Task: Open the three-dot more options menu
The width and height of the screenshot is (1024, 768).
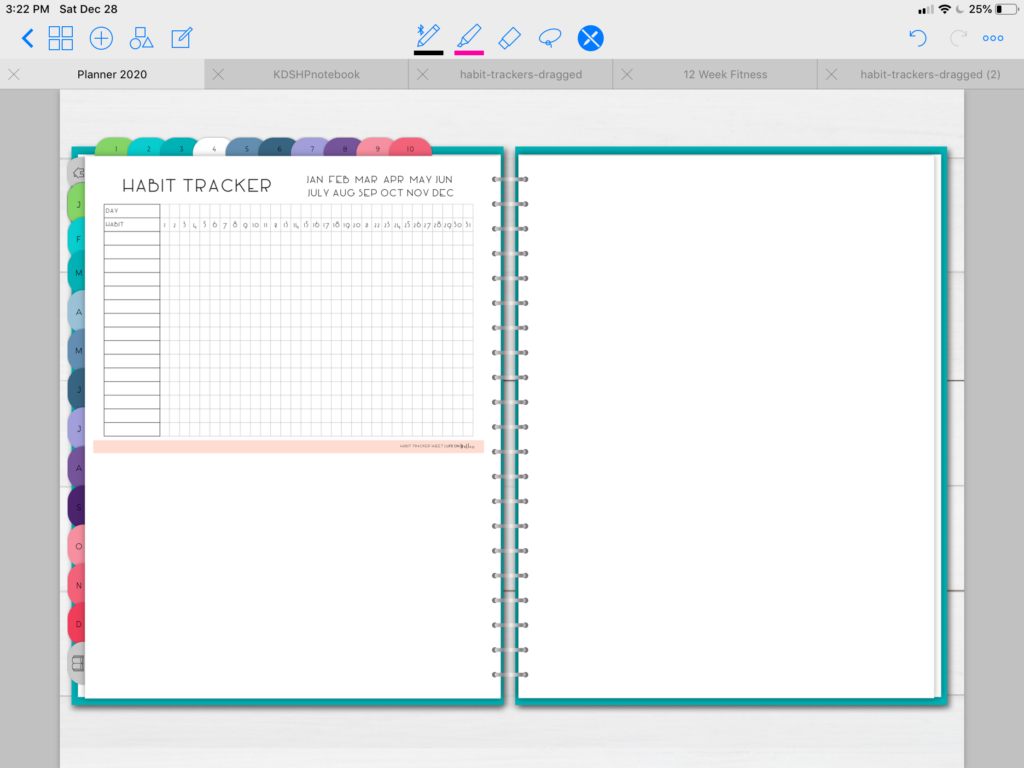Action: pos(993,38)
